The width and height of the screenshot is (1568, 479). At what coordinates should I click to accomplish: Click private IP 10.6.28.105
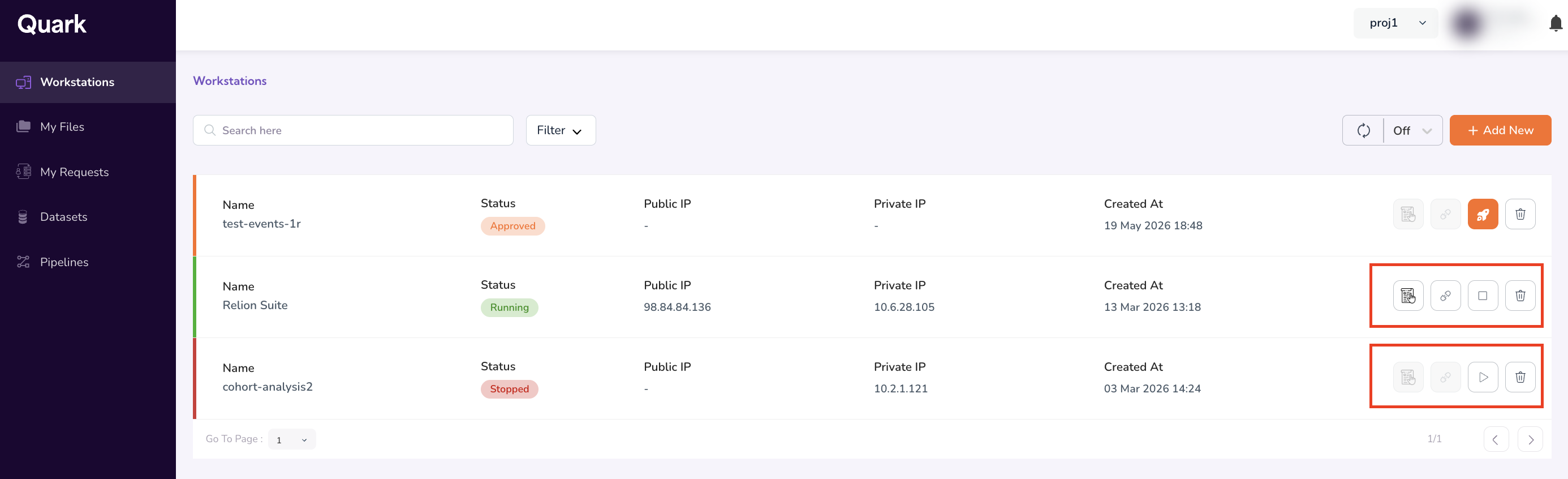coord(904,307)
